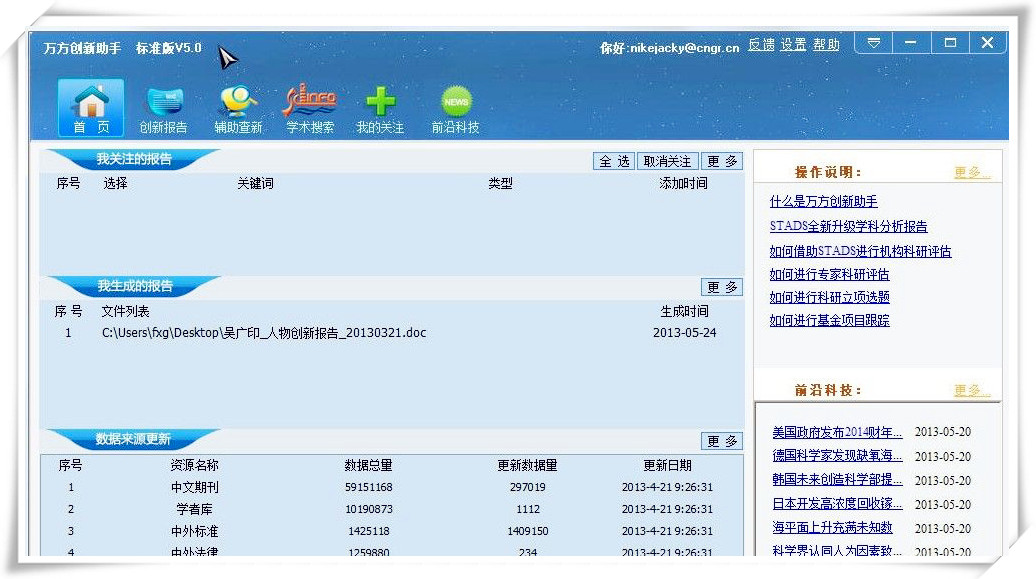
Task: Open news link 日本开发高浓度回收镓...
Action: click(837, 504)
